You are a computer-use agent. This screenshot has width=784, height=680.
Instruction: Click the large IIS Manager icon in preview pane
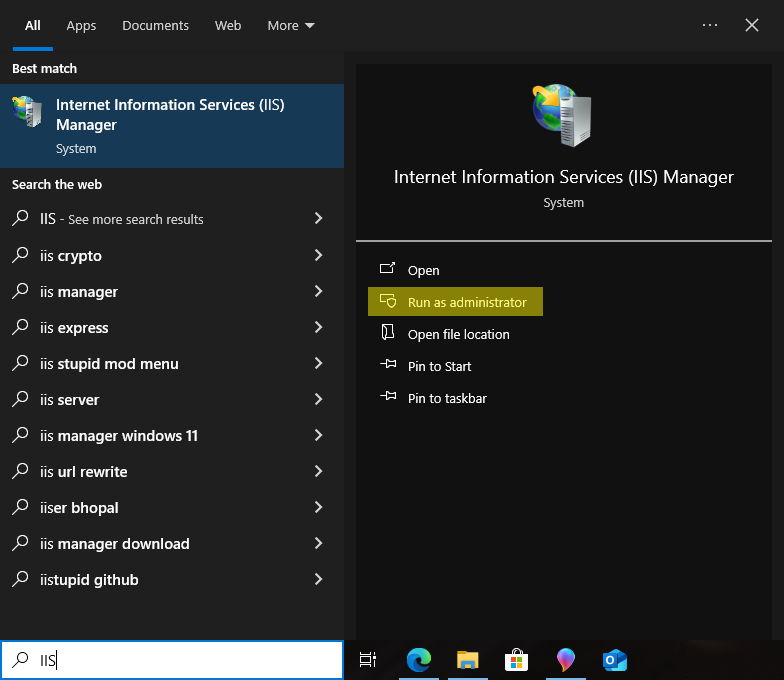pos(562,115)
